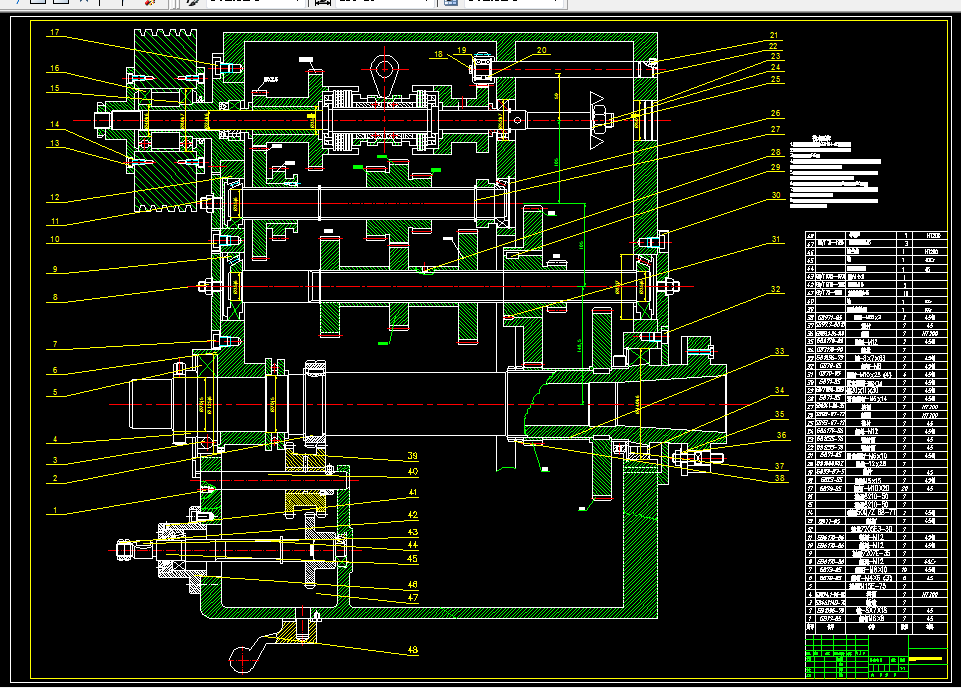
Task: Click the text style brush icon
Action: 192,2
